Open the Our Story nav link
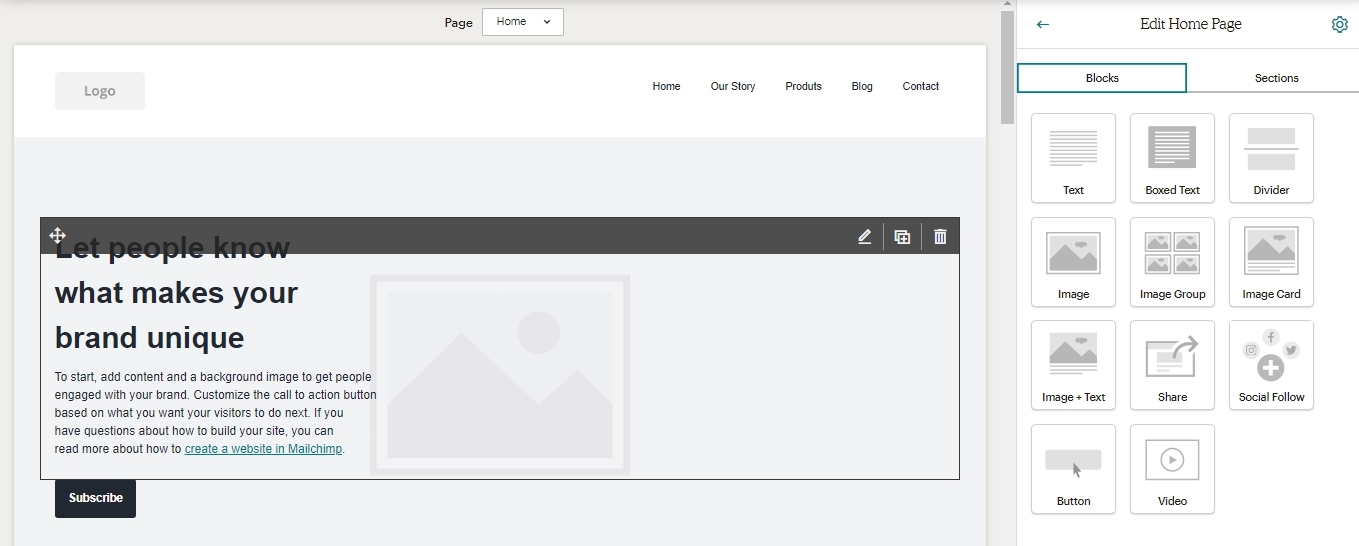This screenshot has height=546, width=1359. click(x=733, y=86)
